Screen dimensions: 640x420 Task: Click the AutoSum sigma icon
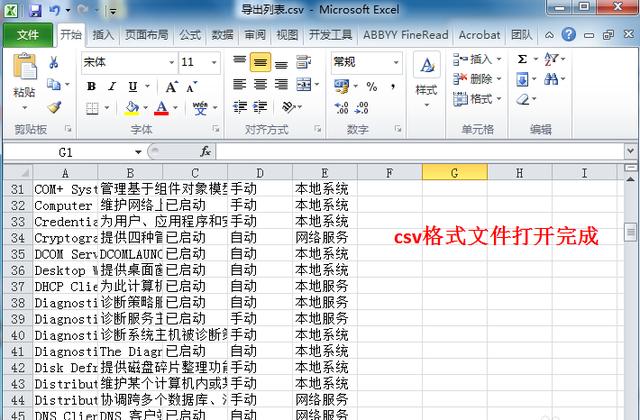(523, 59)
